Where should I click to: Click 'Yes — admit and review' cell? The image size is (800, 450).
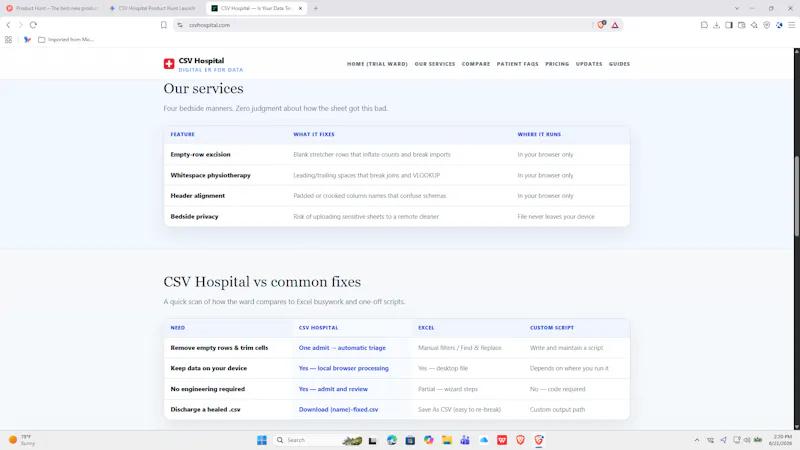[x=333, y=389]
